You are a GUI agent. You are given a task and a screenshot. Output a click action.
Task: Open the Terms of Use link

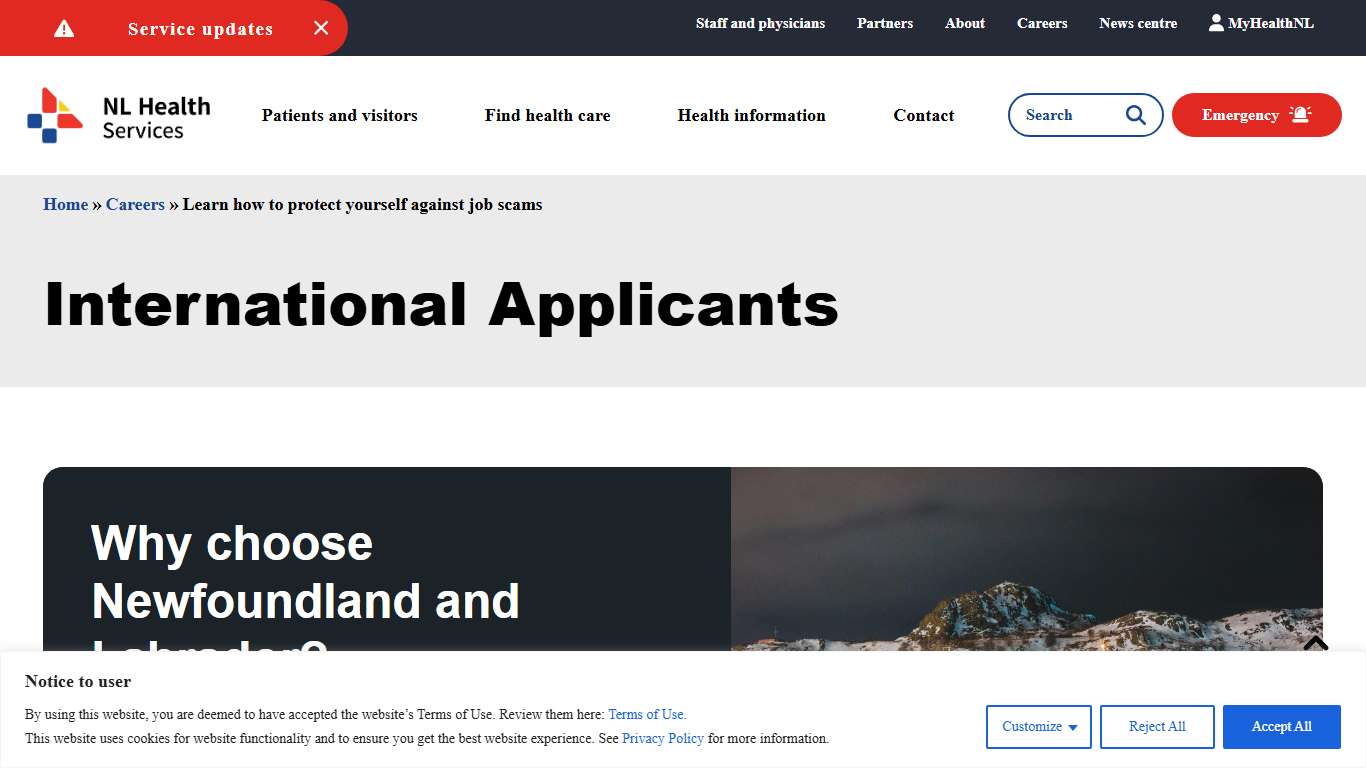point(646,714)
